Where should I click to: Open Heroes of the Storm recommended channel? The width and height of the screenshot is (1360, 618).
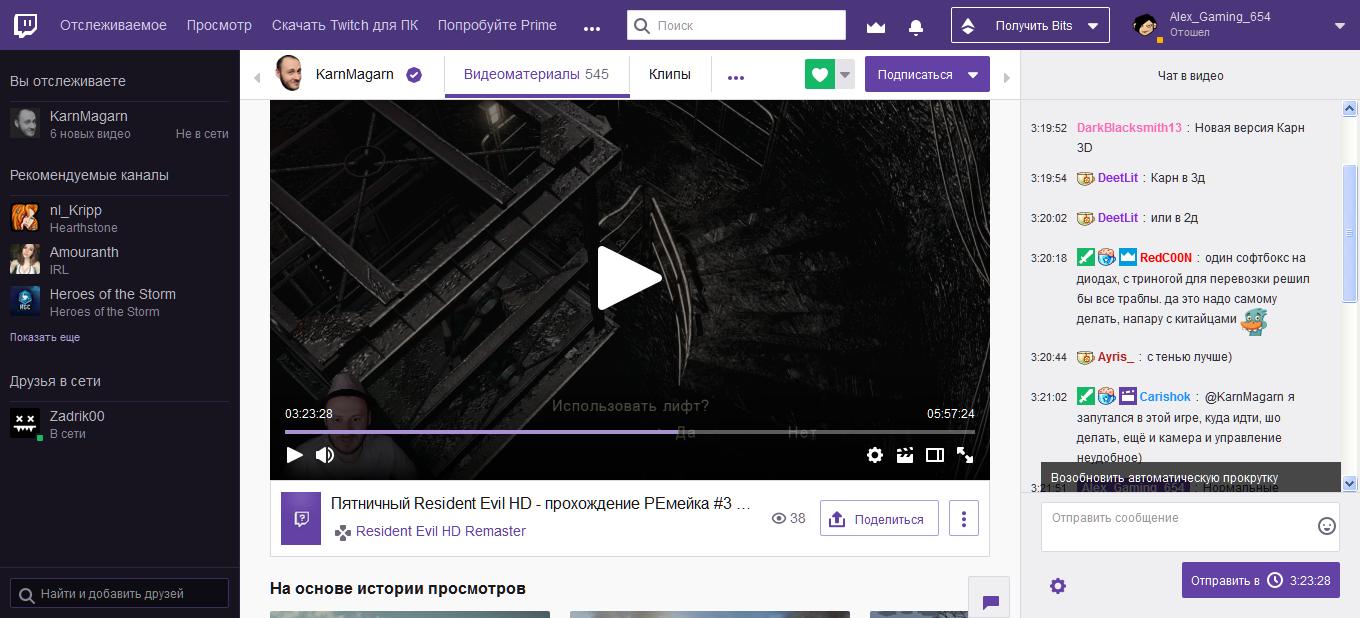[x=120, y=302]
